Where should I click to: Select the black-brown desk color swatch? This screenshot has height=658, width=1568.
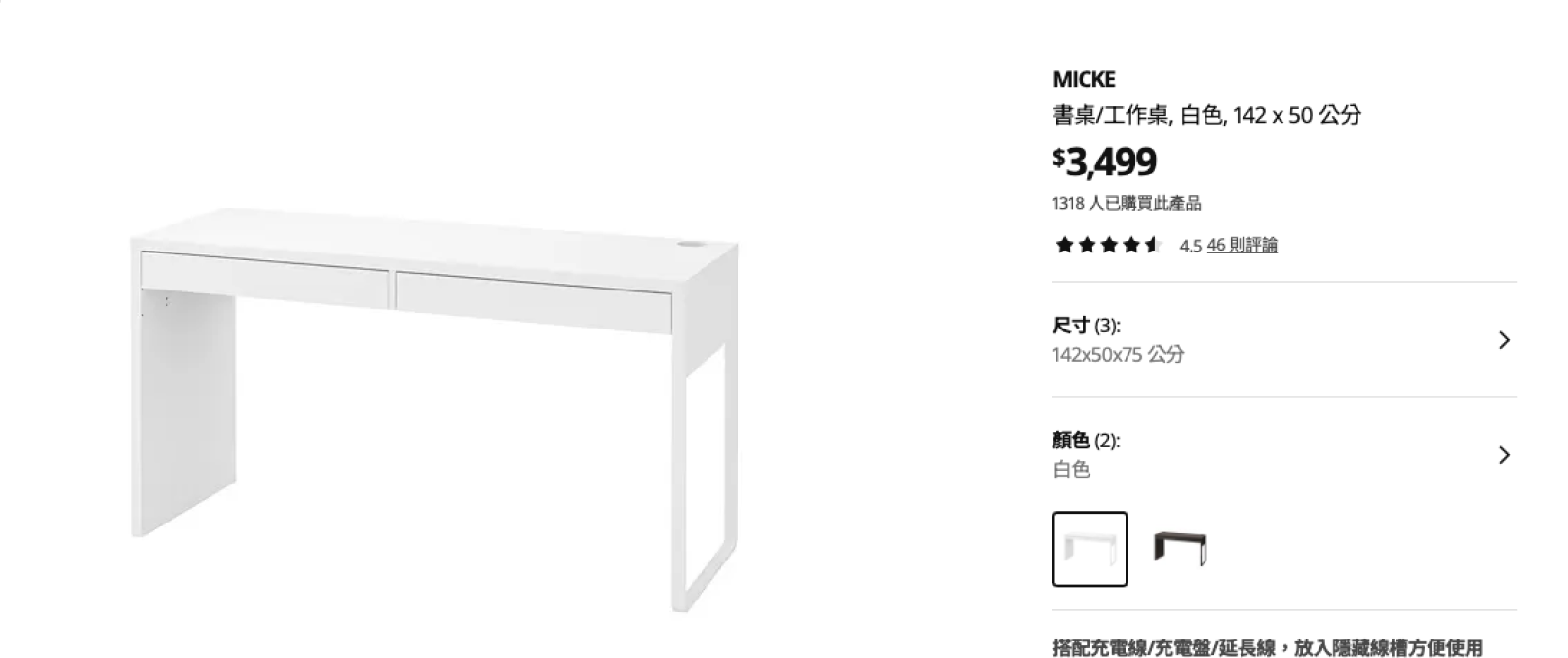pos(1180,549)
